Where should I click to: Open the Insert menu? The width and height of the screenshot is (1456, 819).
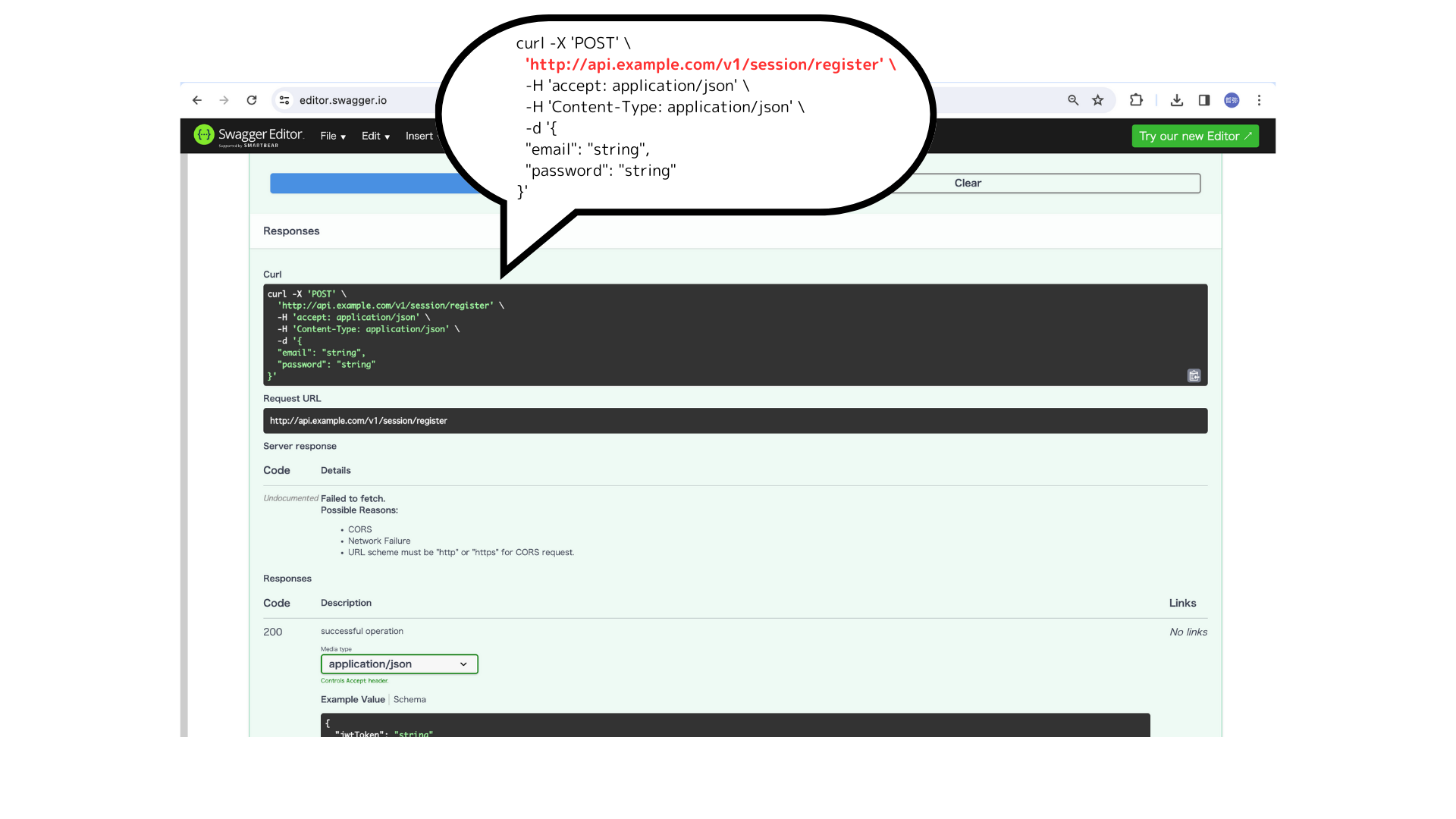[x=419, y=136]
